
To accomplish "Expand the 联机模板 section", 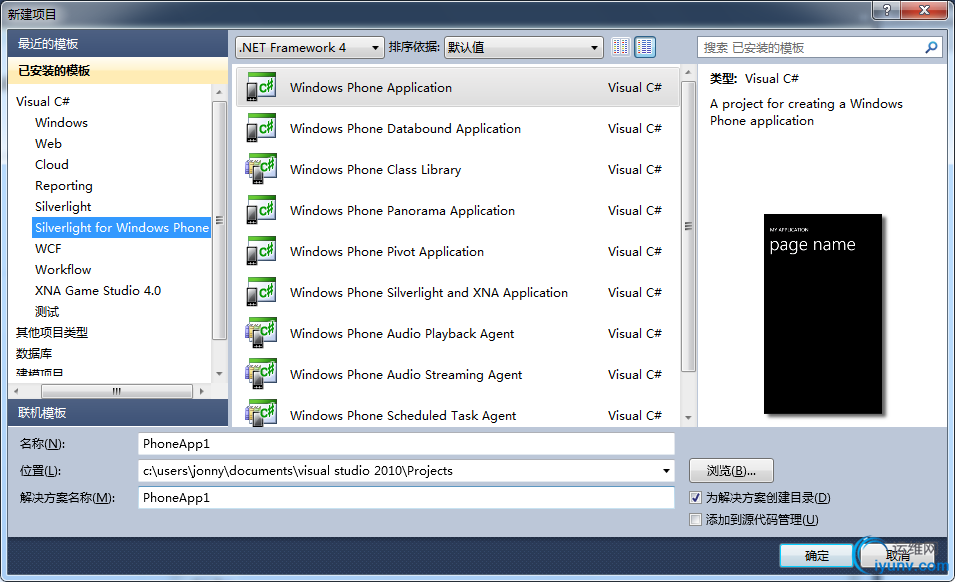I will [x=118, y=413].
